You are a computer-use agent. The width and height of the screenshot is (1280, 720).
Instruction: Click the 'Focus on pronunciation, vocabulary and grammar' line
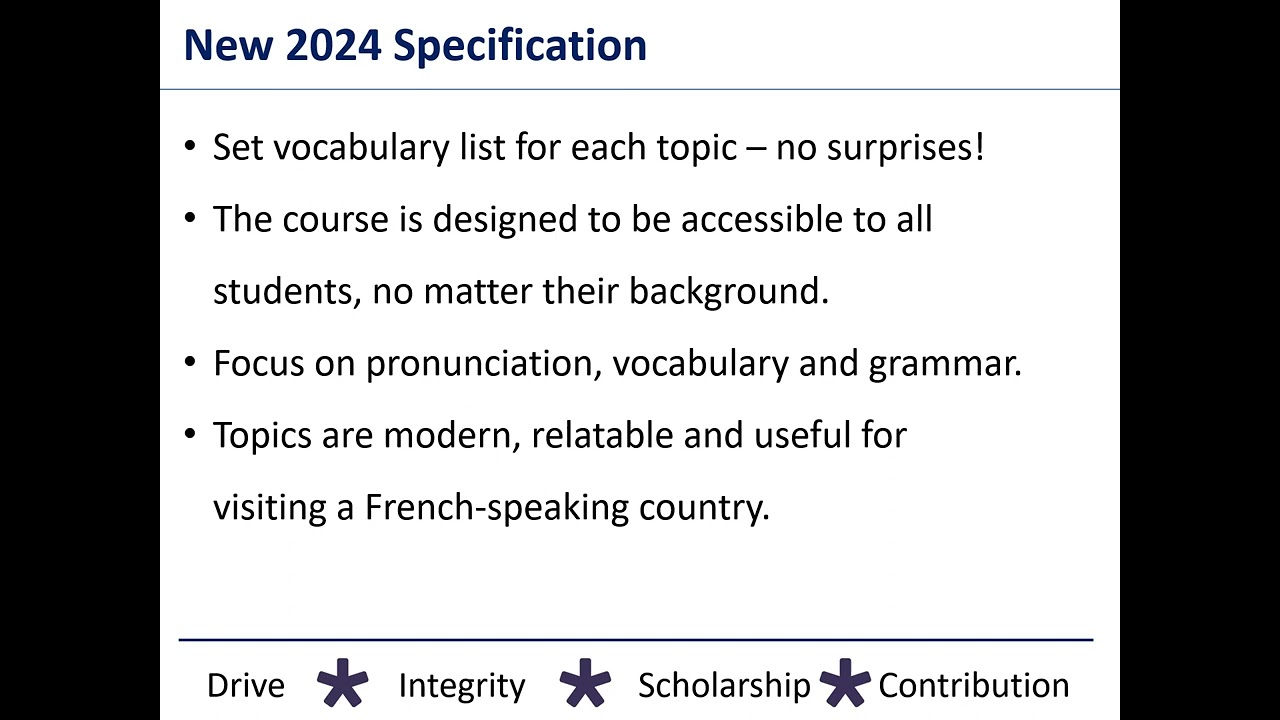pyautogui.click(x=617, y=364)
